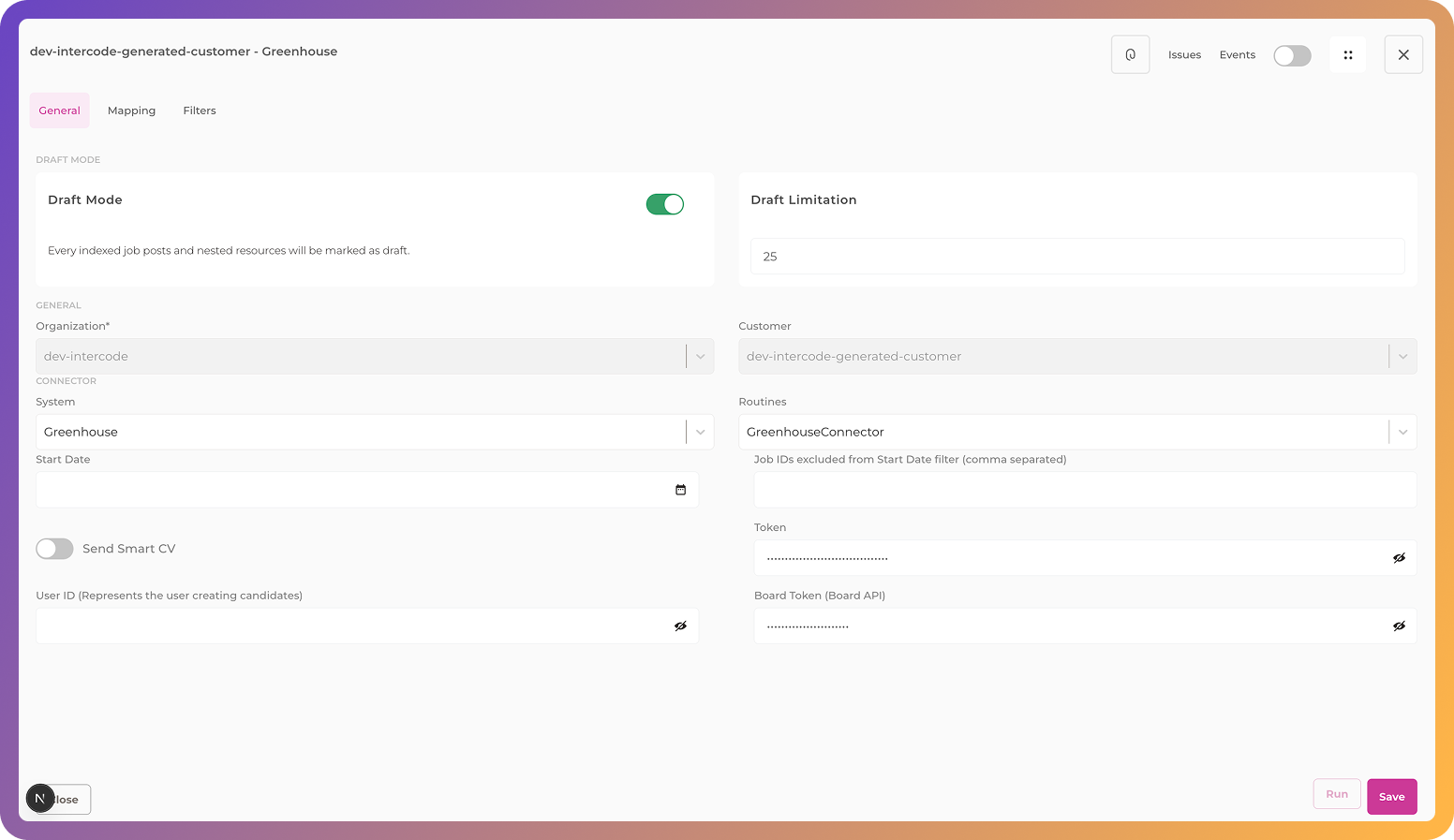Enable the Send Smart CV toggle
This screenshot has width=1454, height=840.
coord(54,549)
